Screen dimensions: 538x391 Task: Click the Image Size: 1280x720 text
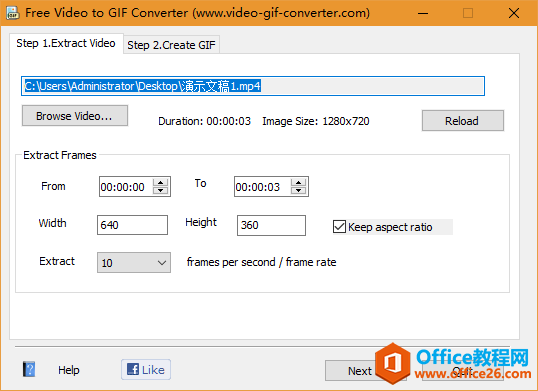(316, 121)
